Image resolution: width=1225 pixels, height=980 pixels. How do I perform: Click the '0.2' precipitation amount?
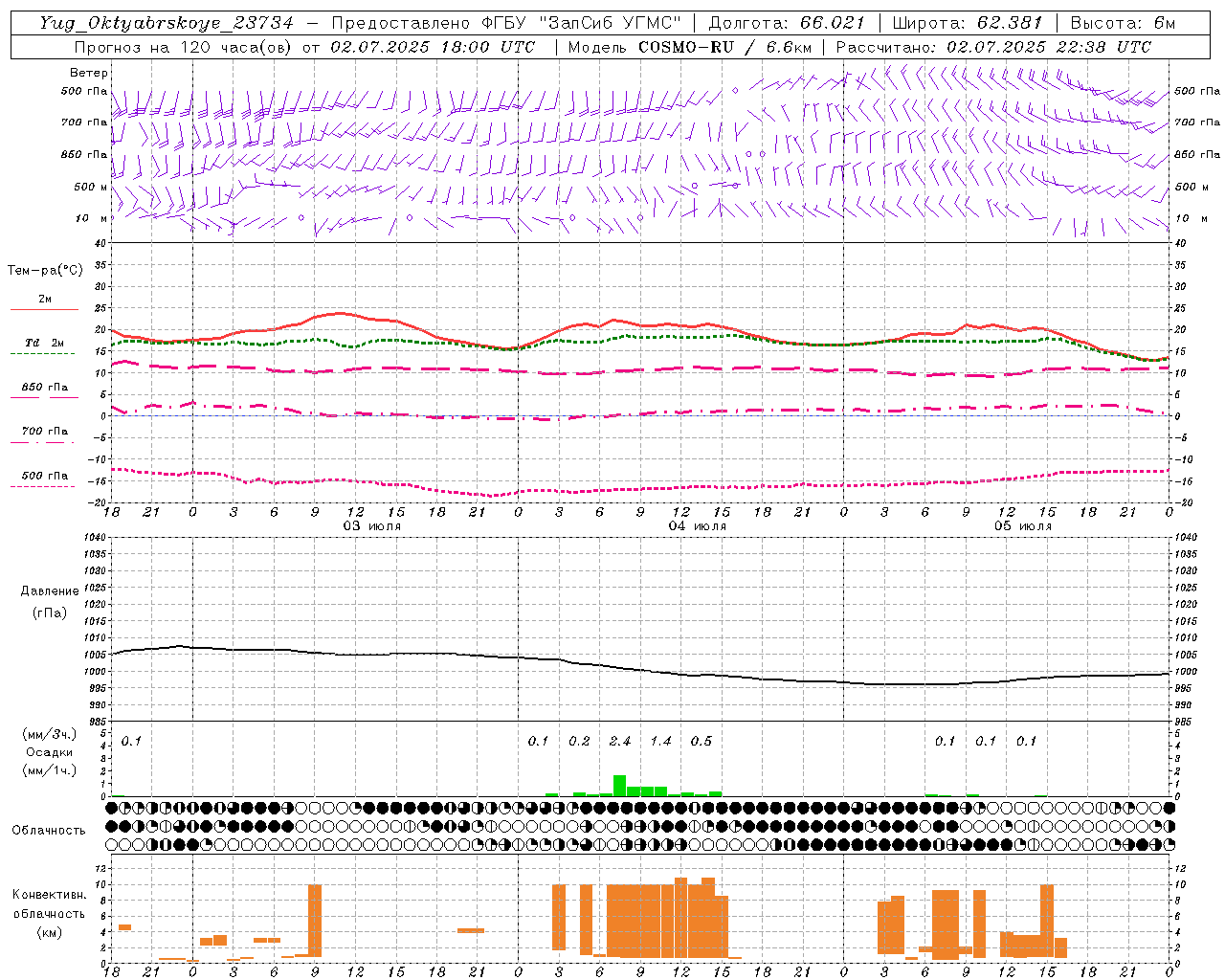pyautogui.click(x=579, y=742)
